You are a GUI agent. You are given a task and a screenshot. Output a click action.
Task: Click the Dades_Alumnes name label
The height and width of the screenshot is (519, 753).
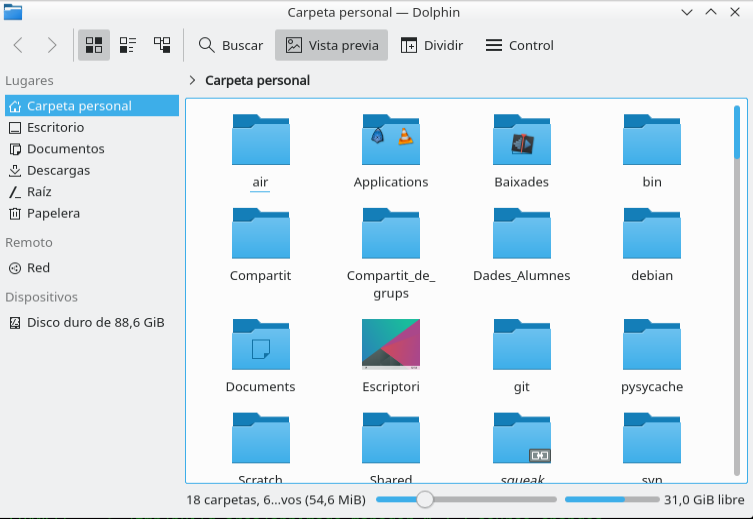(x=522, y=276)
